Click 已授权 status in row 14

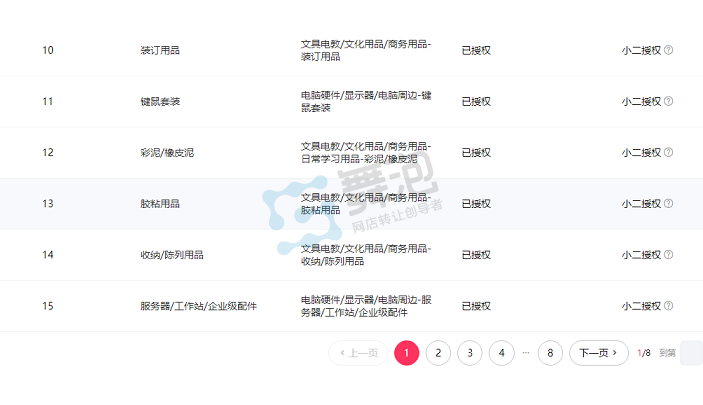476,255
